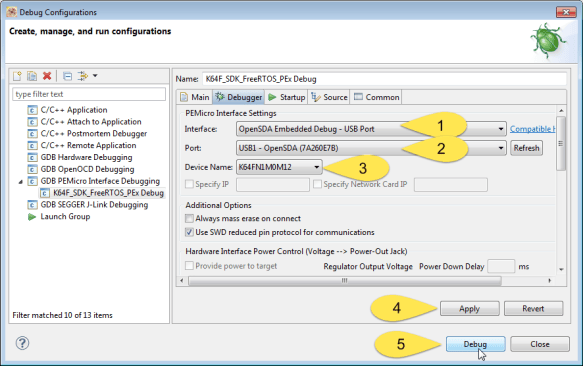The height and width of the screenshot is (366, 583).
Task: Click the horizontal scrollbar thumb
Action: [x=345, y=280]
